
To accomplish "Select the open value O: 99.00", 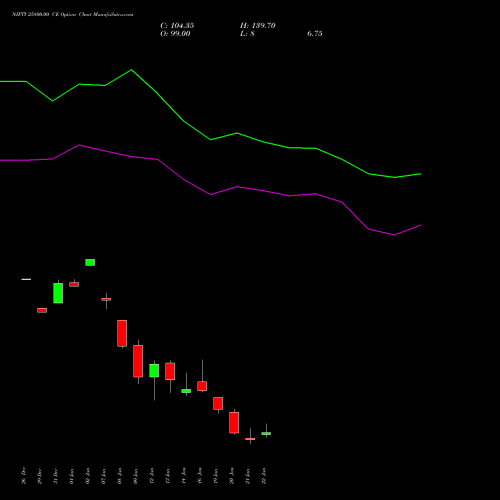I will tap(175, 34).
